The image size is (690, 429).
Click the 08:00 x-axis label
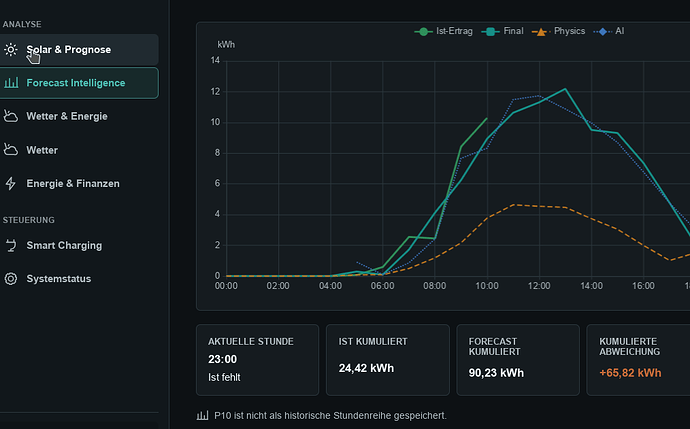point(435,286)
